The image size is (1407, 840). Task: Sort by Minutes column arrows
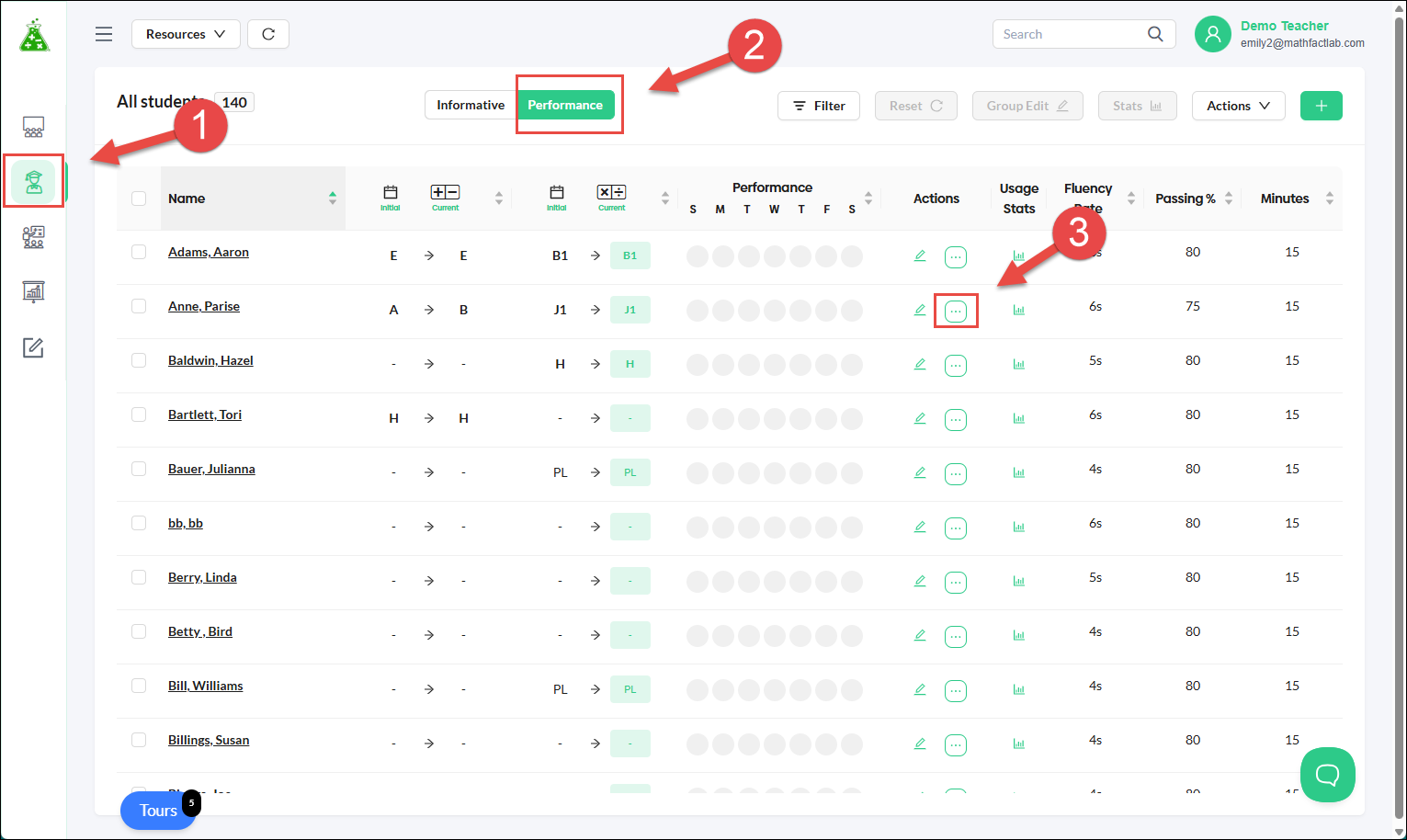pyautogui.click(x=1330, y=199)
